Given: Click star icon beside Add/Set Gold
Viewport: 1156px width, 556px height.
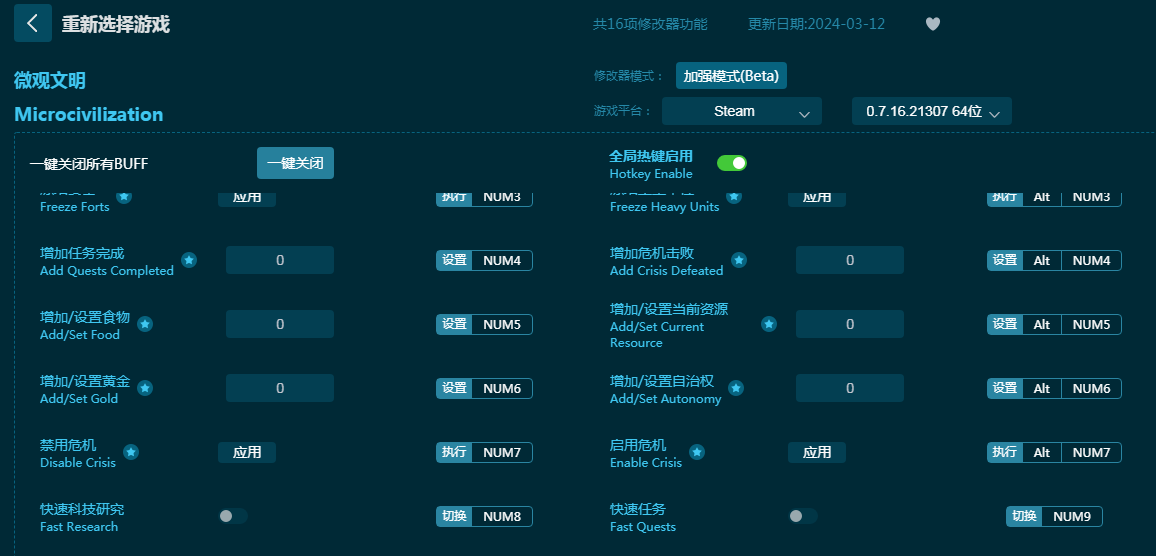Looking at the screenshot, I should point(145,389).
